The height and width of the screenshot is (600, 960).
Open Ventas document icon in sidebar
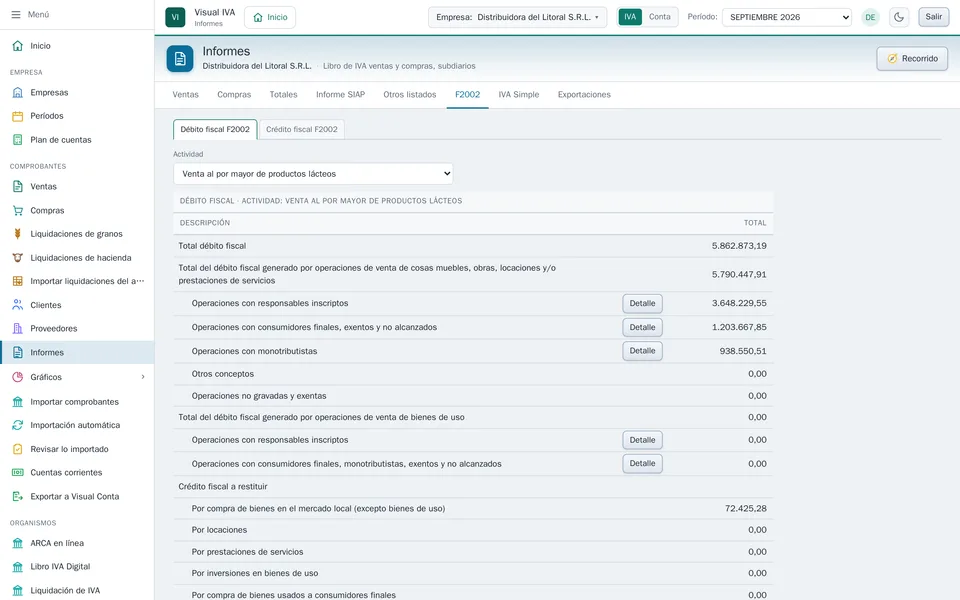[x=18, y=186]
